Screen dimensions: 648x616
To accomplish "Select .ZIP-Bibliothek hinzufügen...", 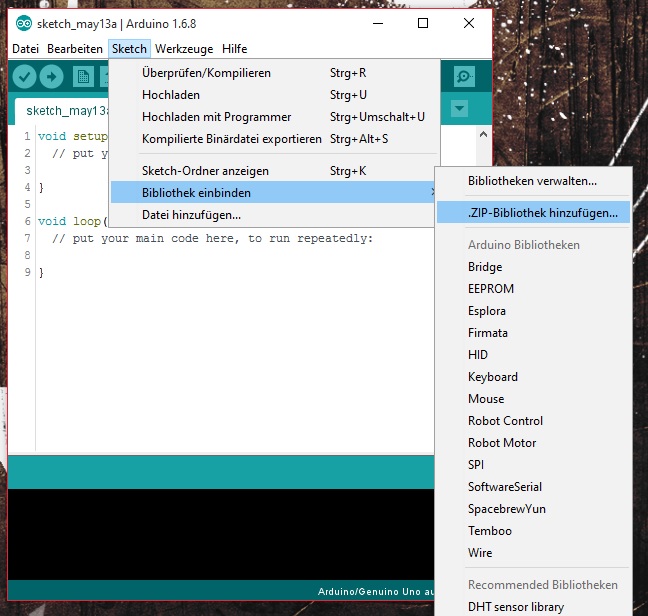I will [x=533, y=213].
